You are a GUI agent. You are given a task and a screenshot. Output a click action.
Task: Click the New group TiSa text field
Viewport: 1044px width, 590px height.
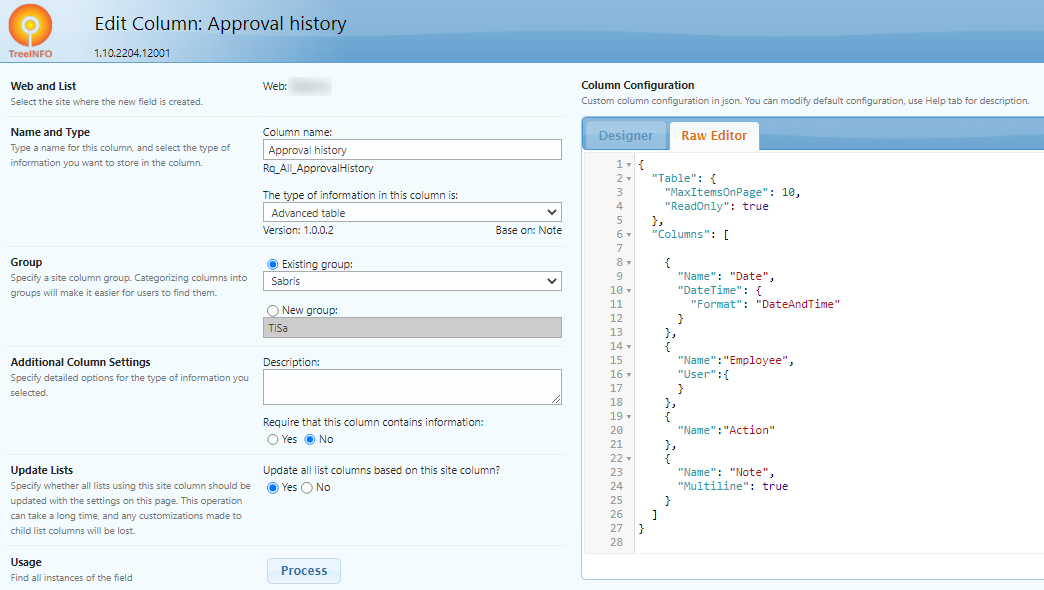pos(412,328)
